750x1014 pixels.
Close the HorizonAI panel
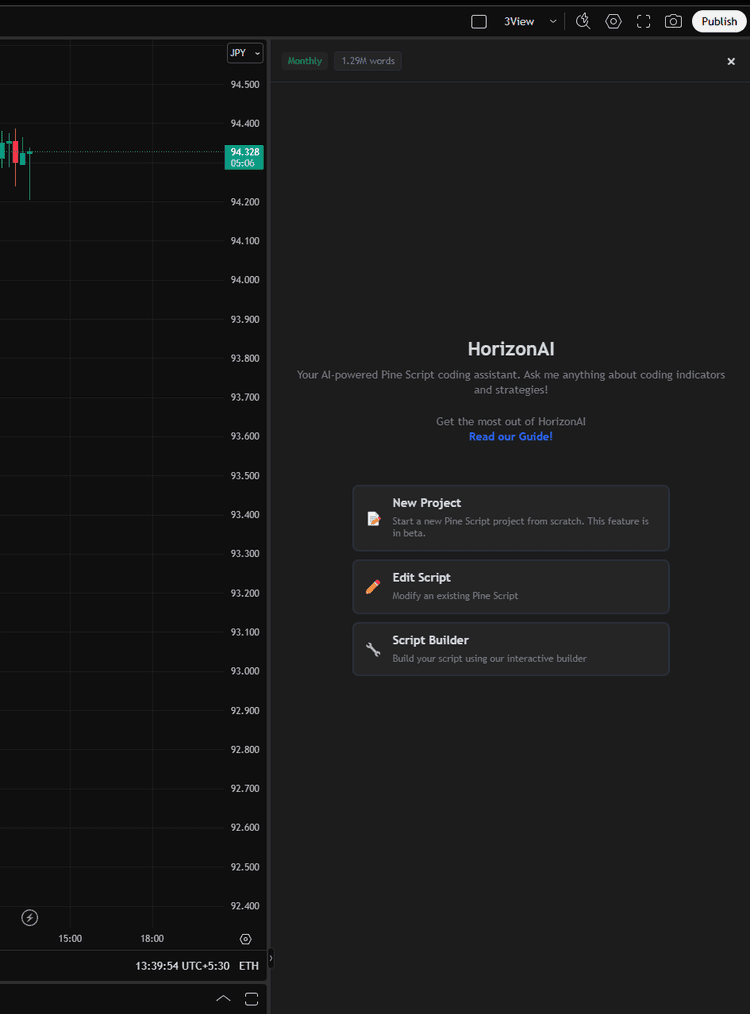click(731, 61)
